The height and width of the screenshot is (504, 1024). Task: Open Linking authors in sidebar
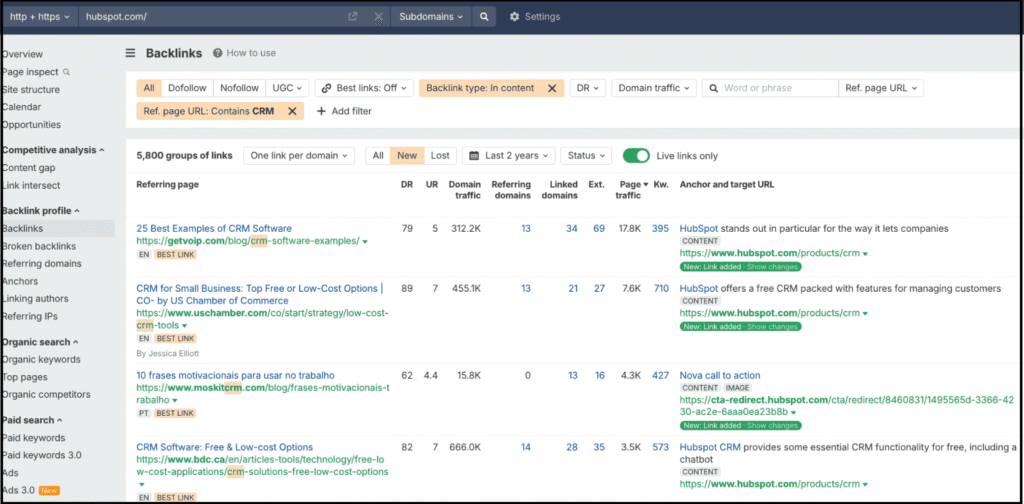coord(35,299)
